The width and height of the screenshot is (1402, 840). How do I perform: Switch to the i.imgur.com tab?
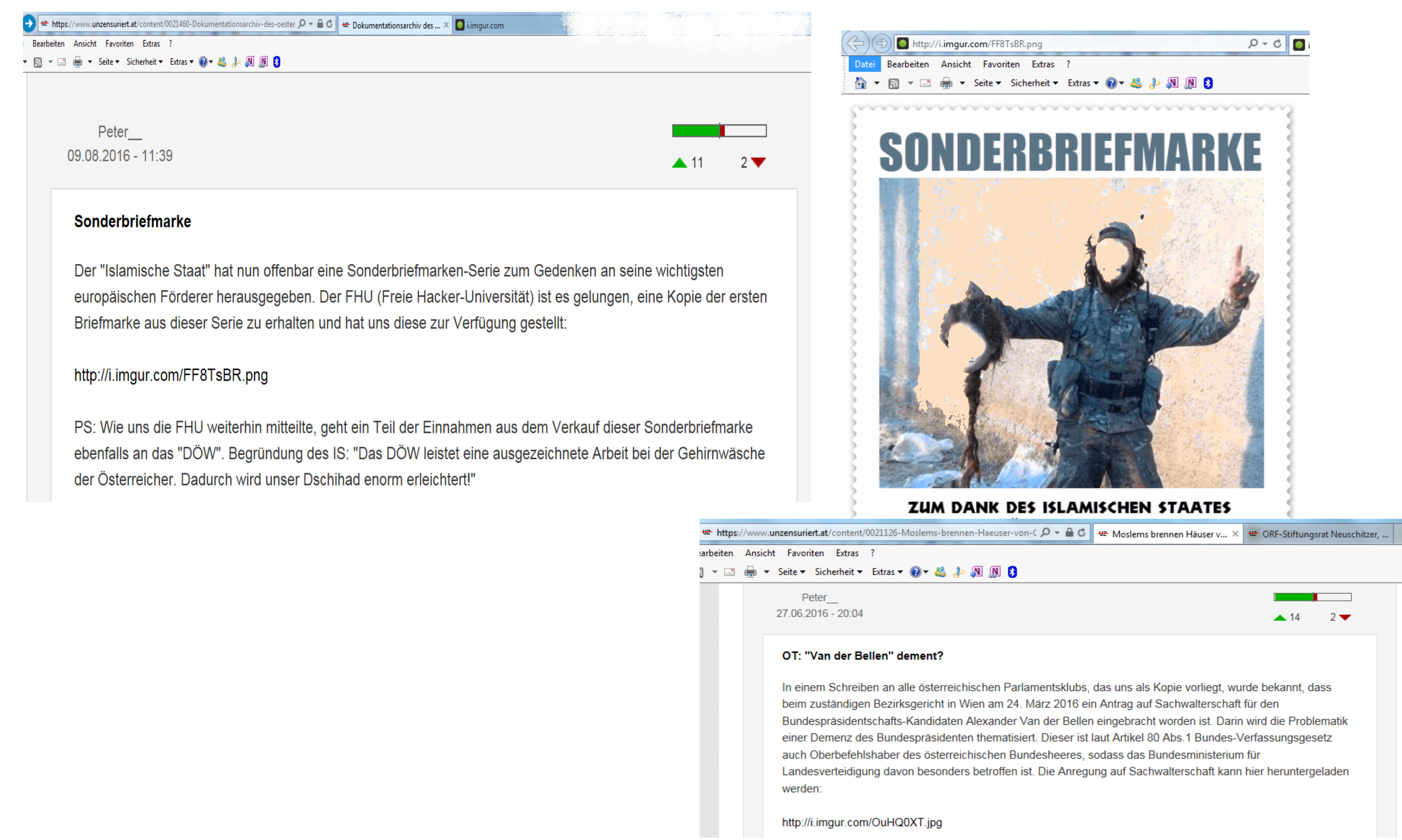tap(485, 25)
